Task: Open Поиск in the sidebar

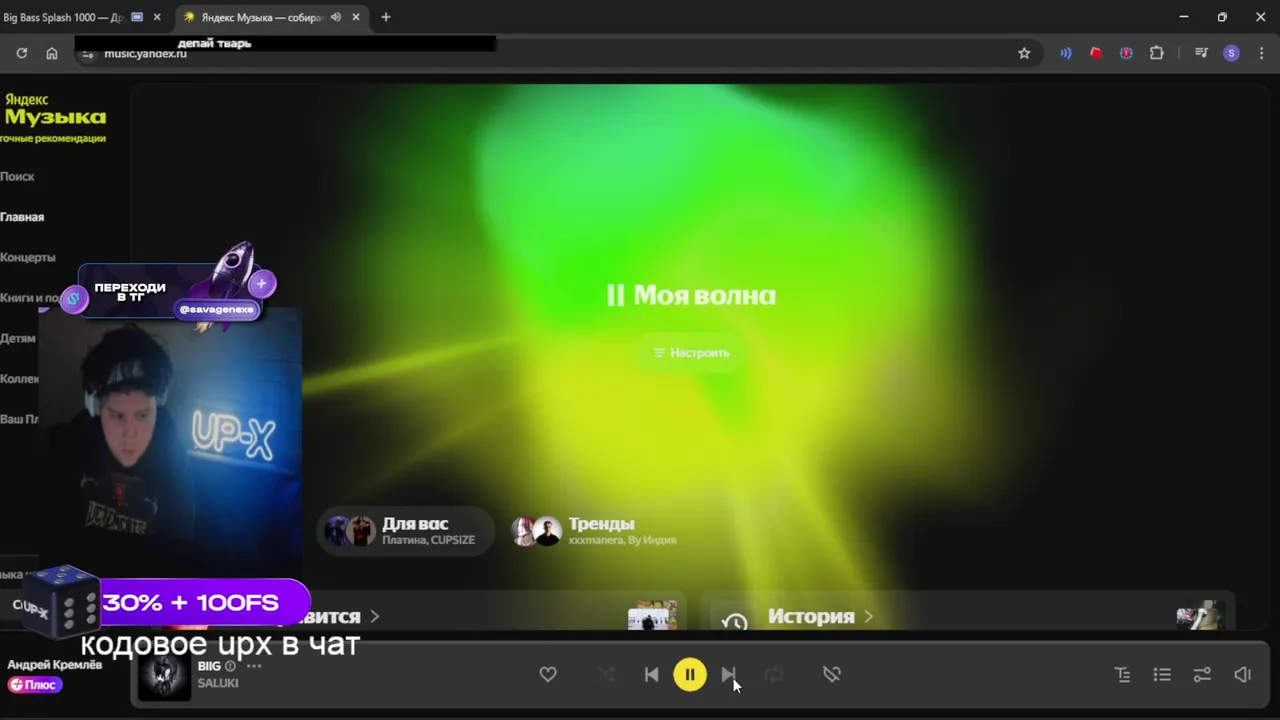Action: (17, 176)
